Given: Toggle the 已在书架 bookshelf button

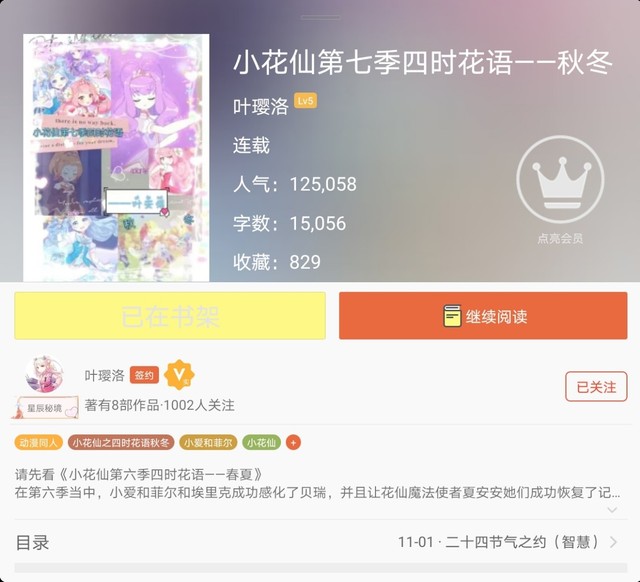Looking at the screenshot, I should tap(170, 315).
